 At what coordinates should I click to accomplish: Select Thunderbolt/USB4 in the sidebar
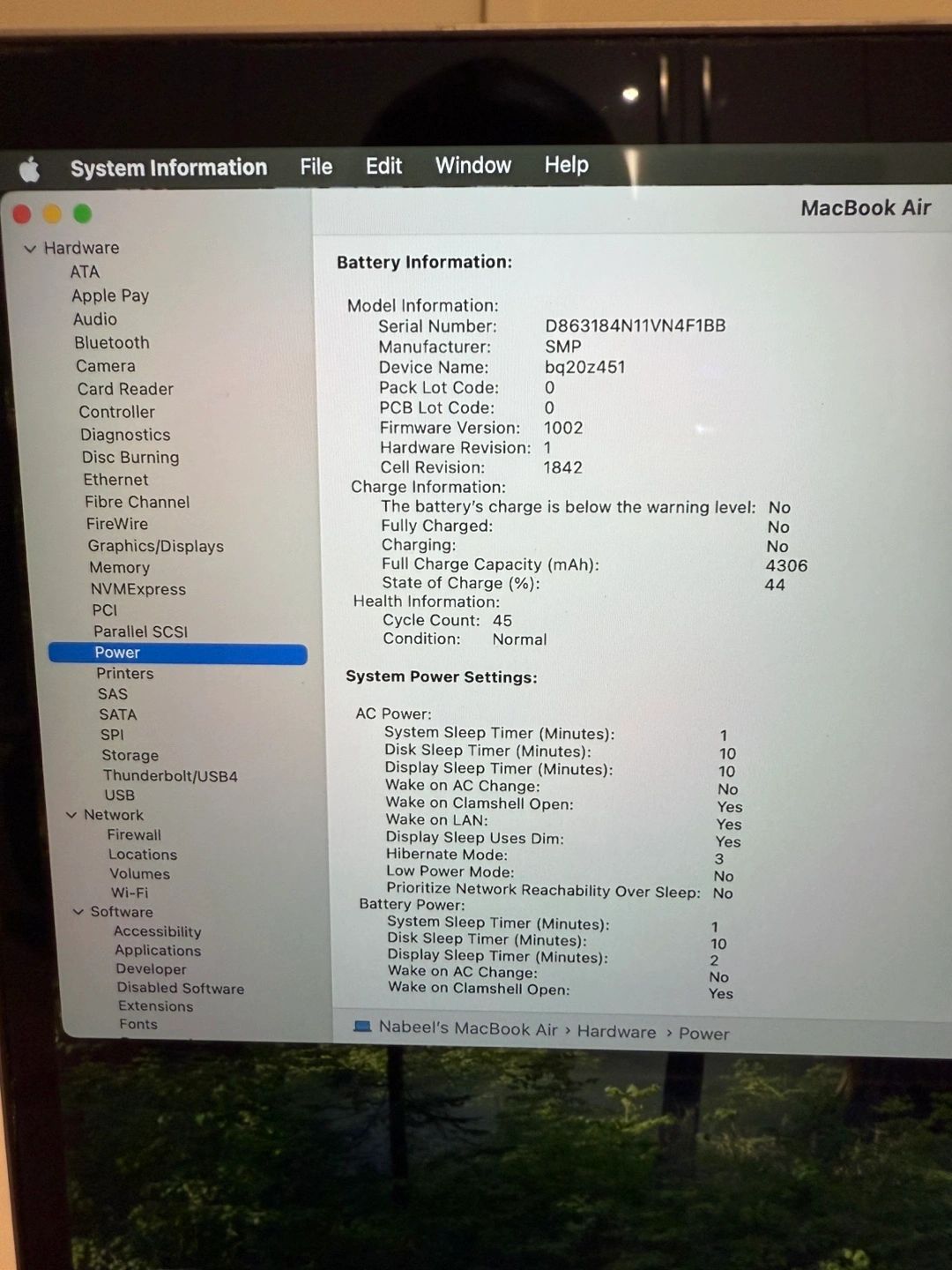(x=170, y=775)
